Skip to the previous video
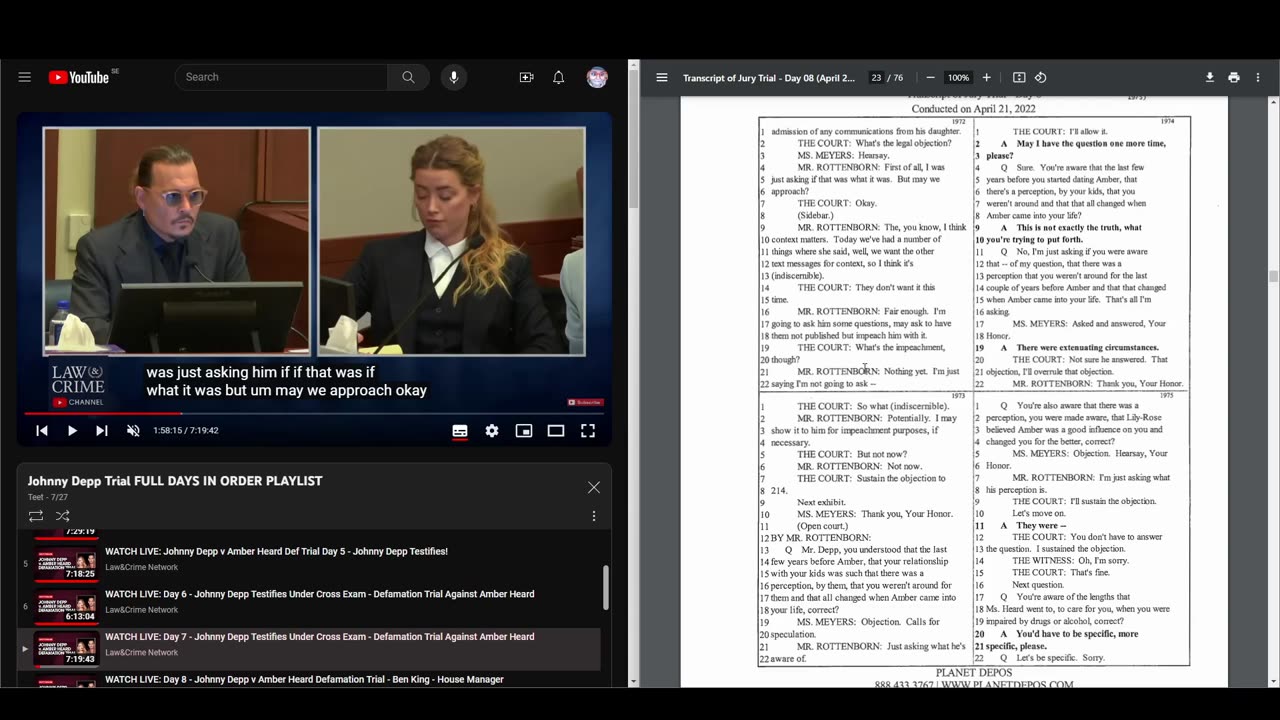This screenshot has width=1280, height=720. click(42, 430)
